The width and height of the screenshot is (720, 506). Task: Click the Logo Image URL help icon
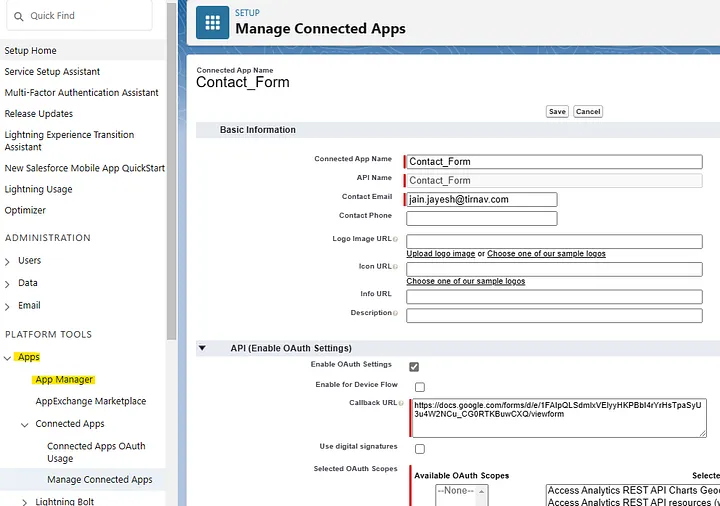(395, 239)
